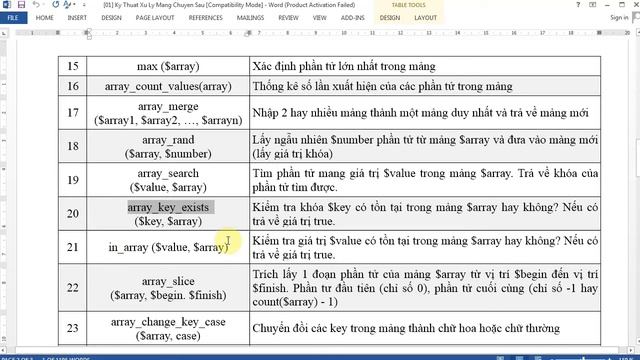Click the Redo/Repeat circular arrow icon
This screenshot has width=640, height=360.
56,5
